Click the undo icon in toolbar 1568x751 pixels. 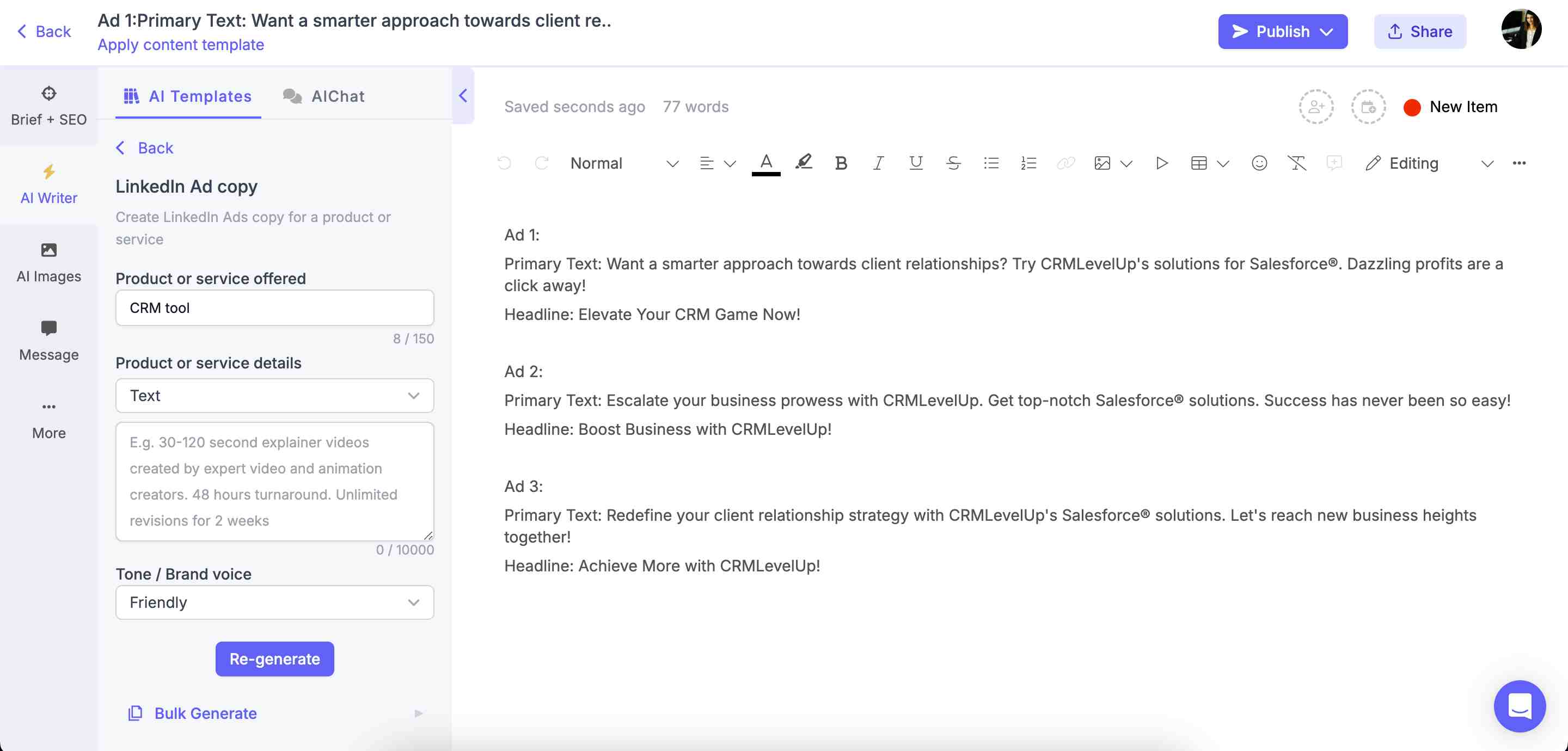[504, 163]
